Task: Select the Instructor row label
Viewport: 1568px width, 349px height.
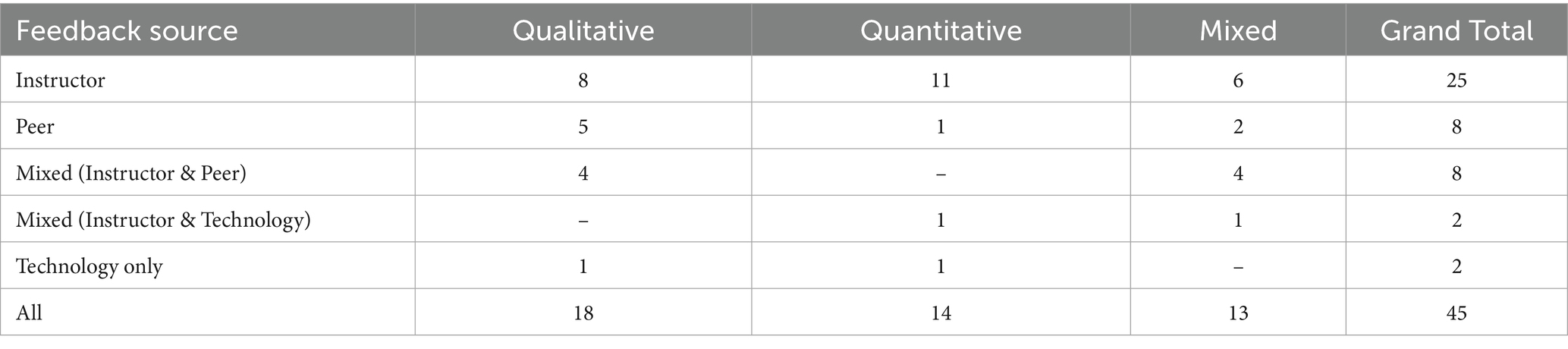Action: point(61,80)
